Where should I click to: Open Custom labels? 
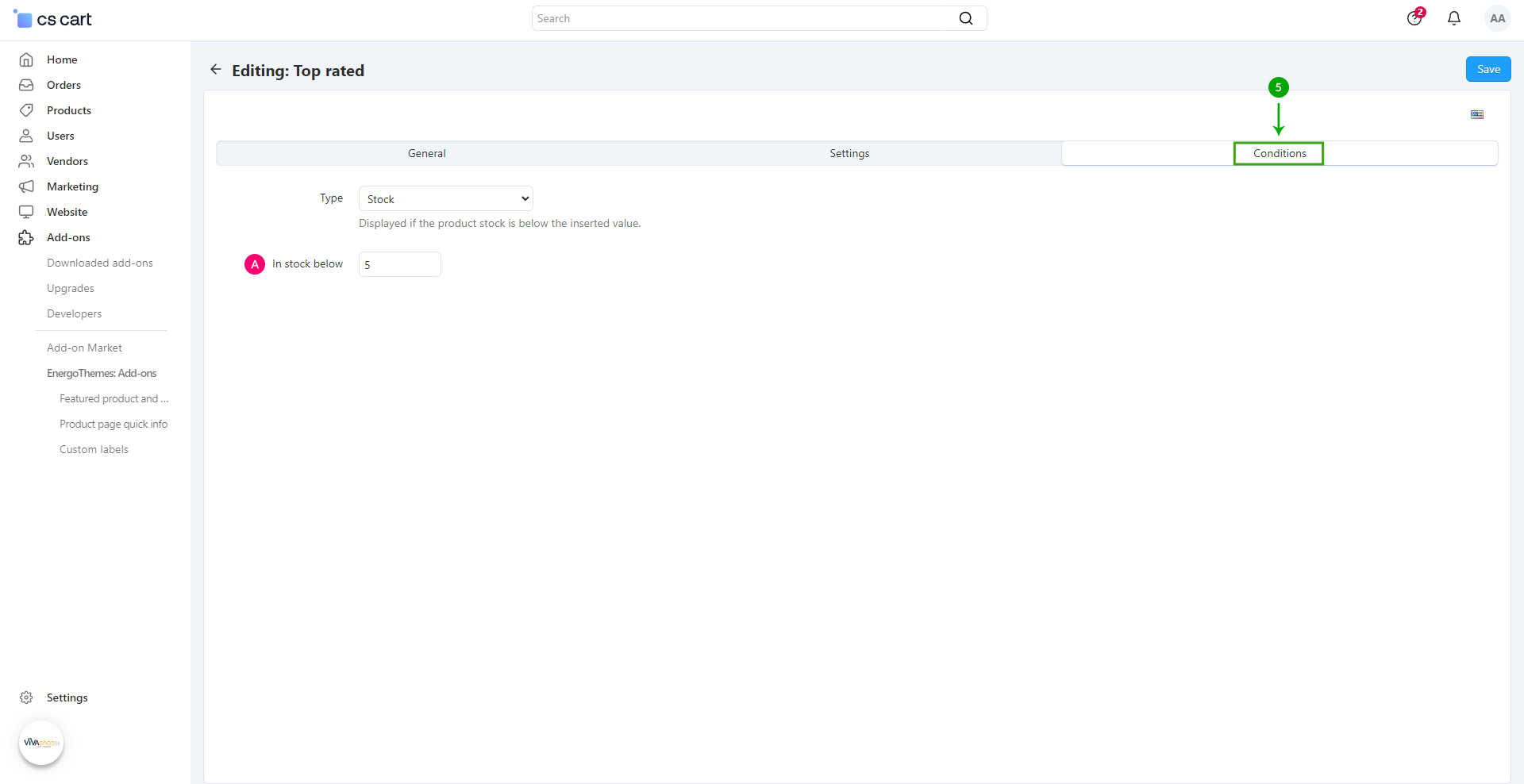pos(94,449)
